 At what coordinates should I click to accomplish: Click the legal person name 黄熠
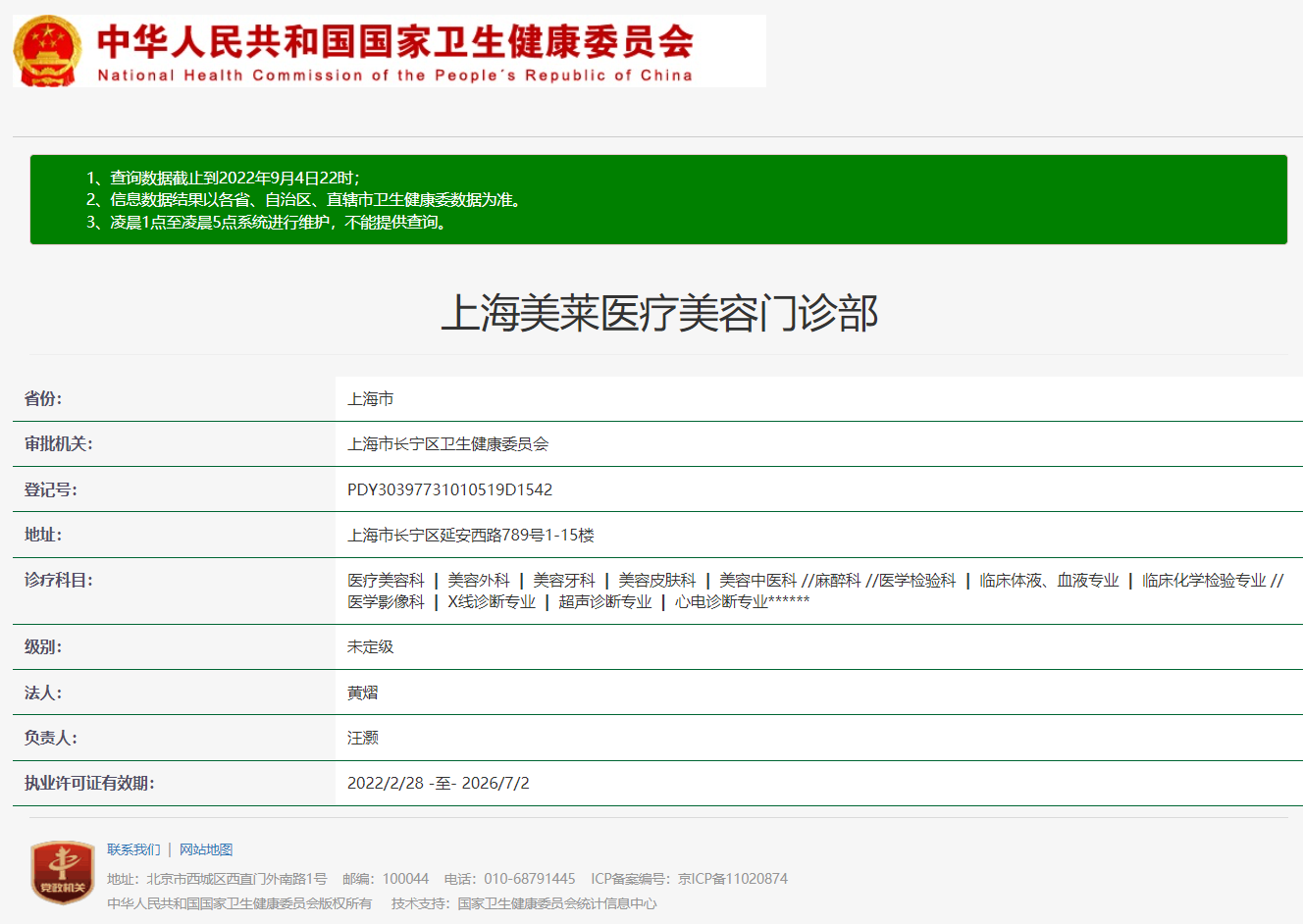(x=363, y=693)
